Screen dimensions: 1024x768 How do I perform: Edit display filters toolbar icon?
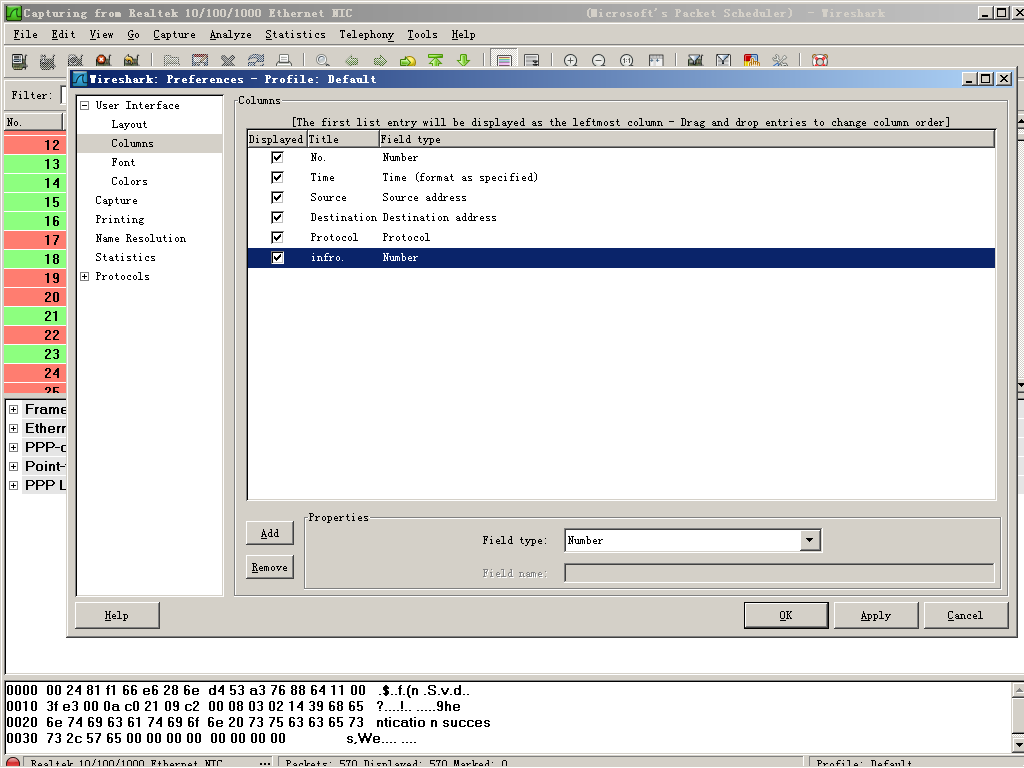coord(724,61)
